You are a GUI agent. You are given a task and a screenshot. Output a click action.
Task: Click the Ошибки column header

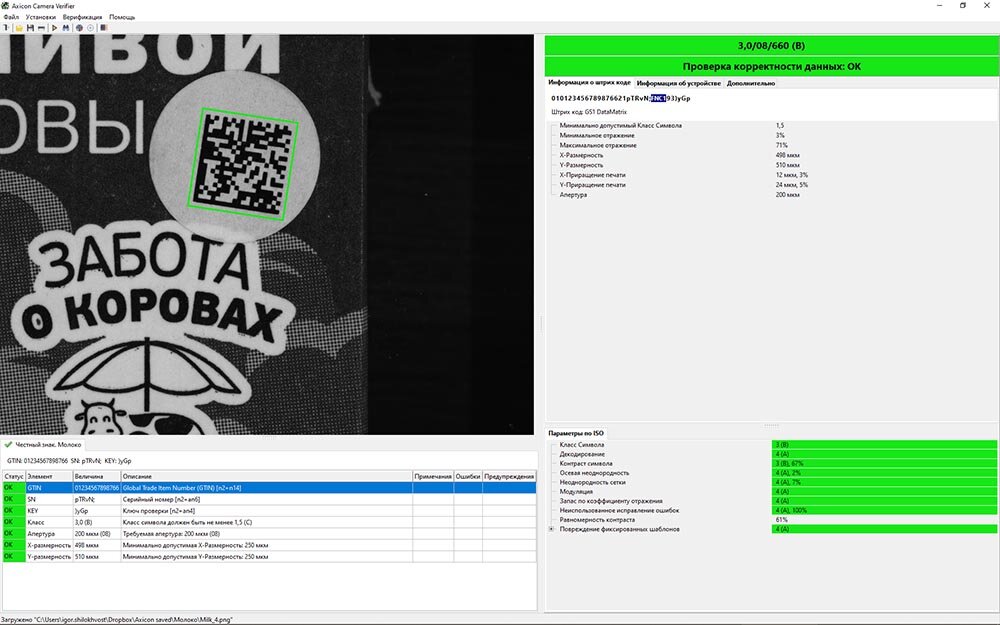click(x=468, y=476)
